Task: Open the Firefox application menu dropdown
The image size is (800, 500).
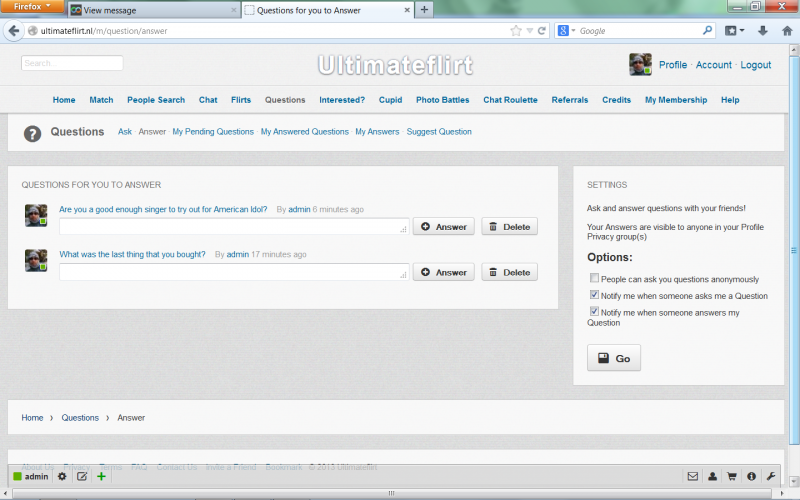Action: [x=32, y=6]
